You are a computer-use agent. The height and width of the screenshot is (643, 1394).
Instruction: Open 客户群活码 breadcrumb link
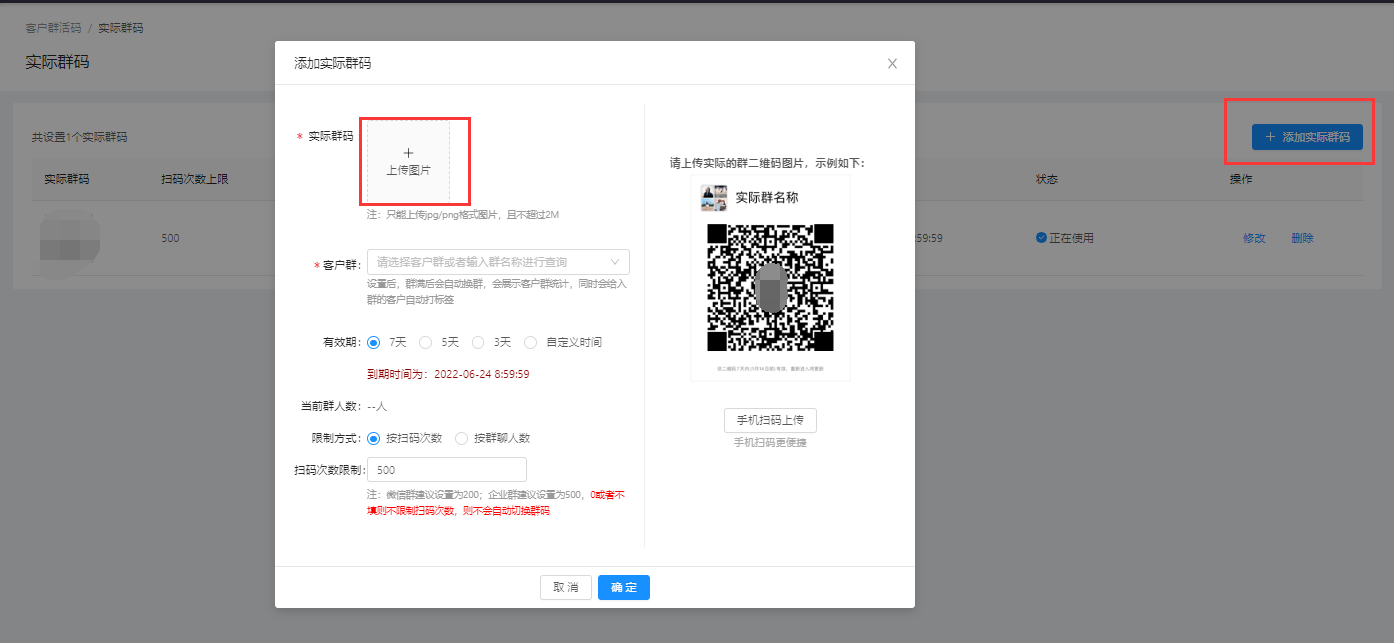coord(53,28)
